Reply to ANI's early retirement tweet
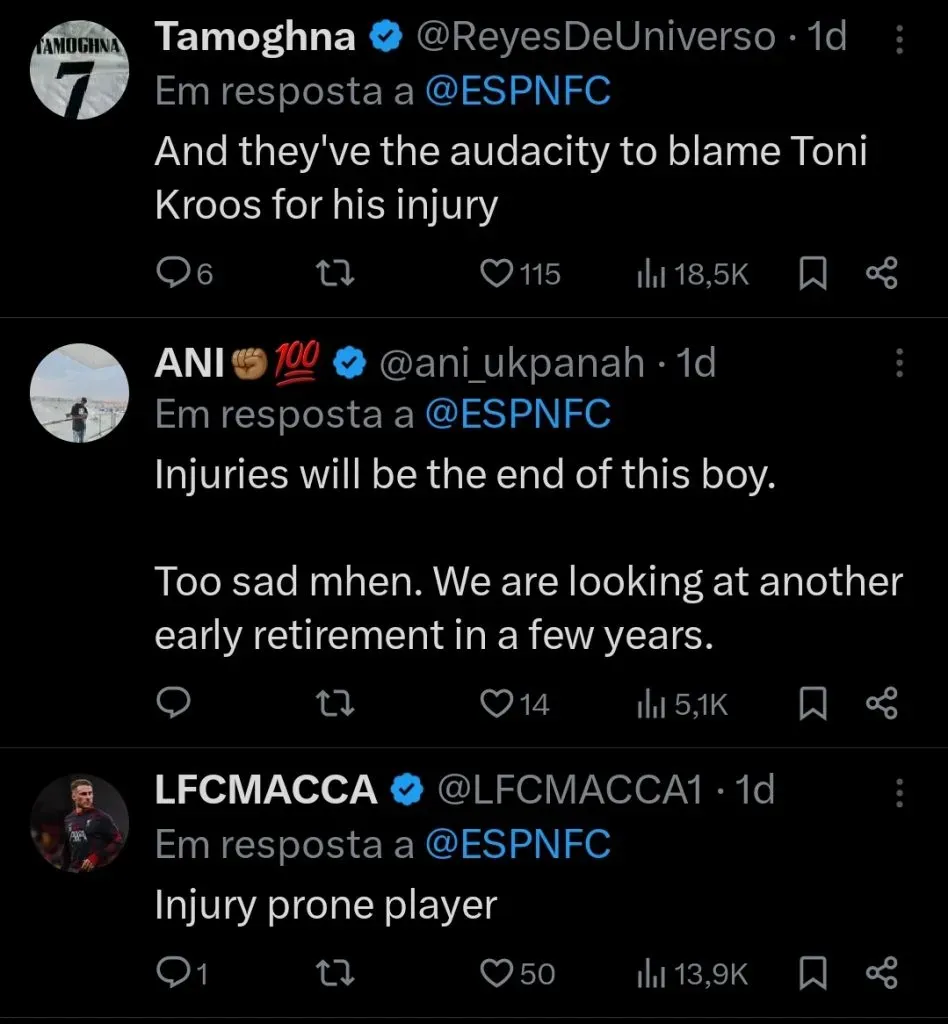Image resolution: width=948 pixels, height=1024 pixels. (x=176, y=704)
